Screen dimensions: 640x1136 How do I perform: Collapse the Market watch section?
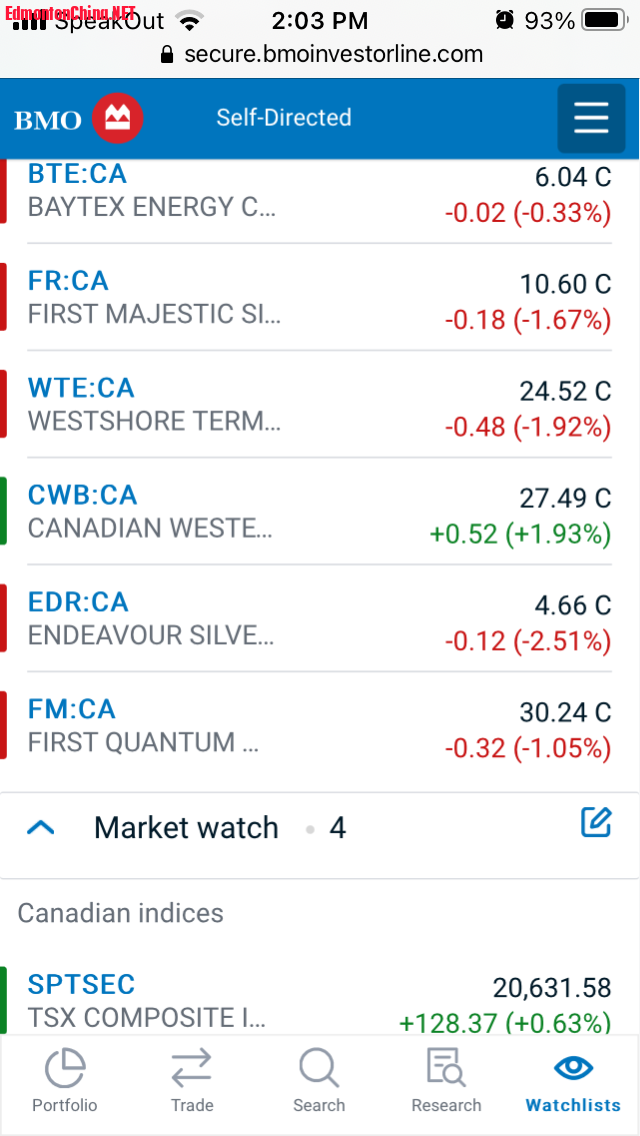coord(41,828)
